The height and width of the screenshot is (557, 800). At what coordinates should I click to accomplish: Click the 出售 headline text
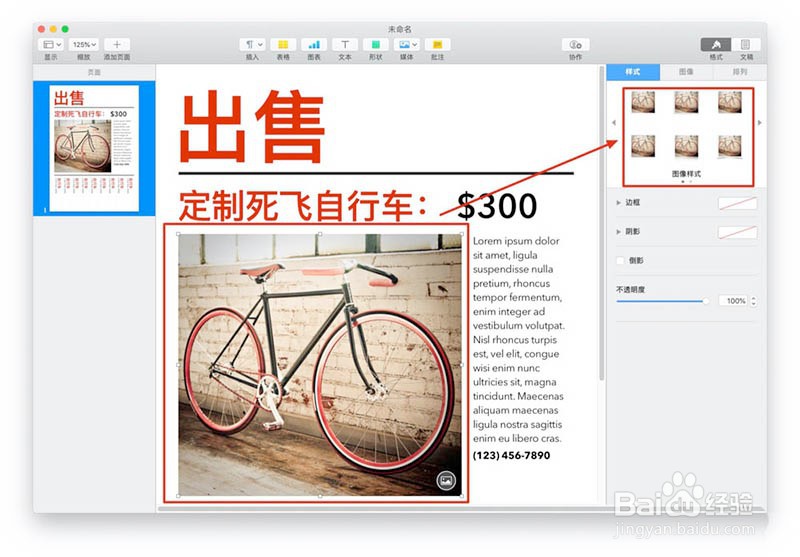pos(253,126)
